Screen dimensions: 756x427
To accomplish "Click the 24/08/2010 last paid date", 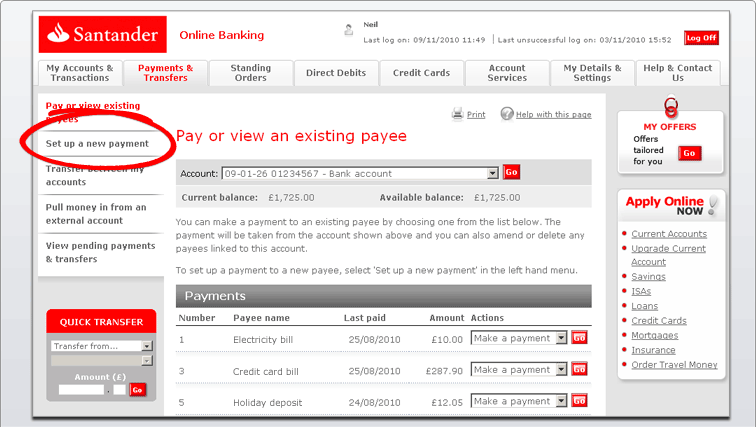I will pos(375,402).
